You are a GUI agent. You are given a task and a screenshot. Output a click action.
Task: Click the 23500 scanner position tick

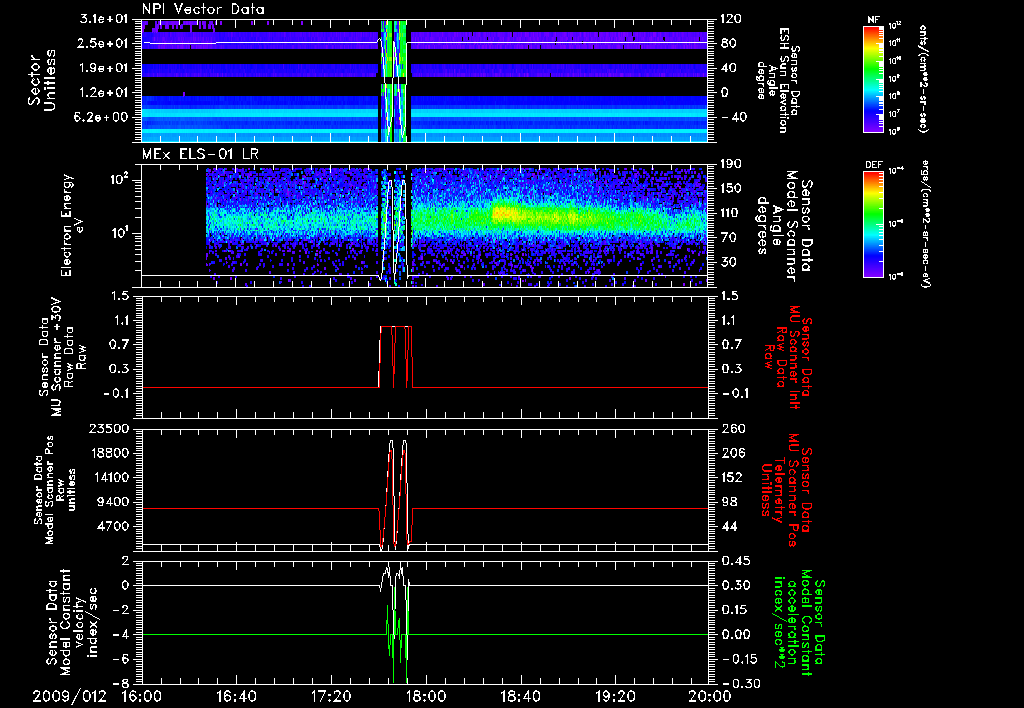click(110, 429)
